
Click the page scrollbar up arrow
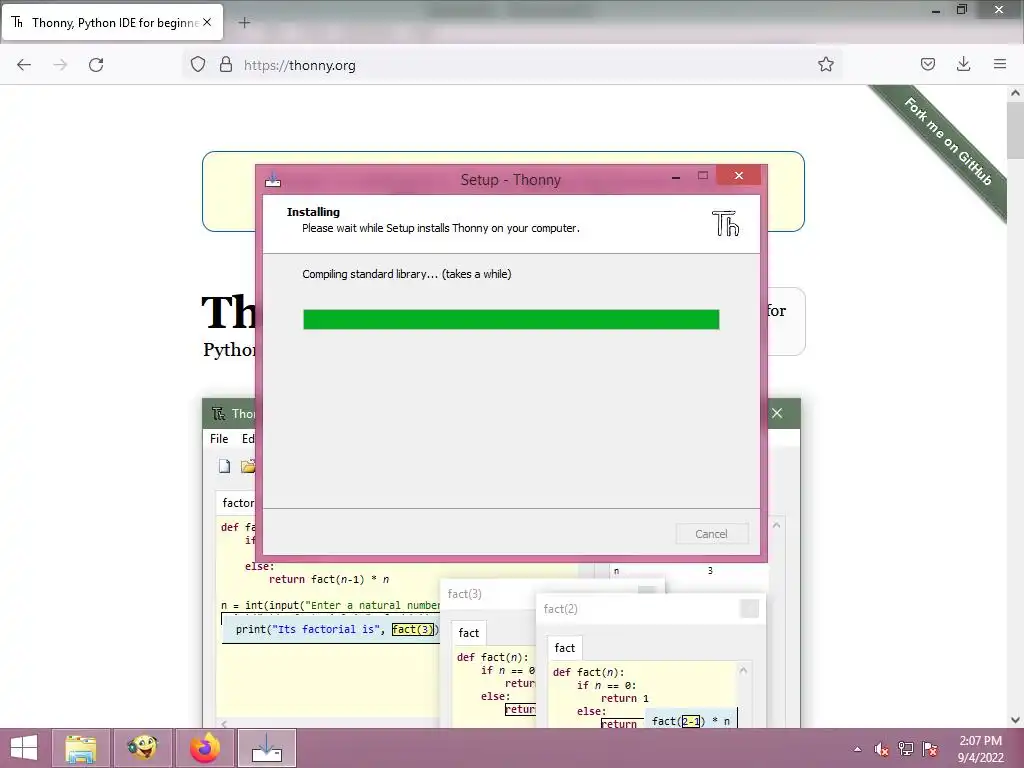pyautogui.click(x=1016, y=93)
